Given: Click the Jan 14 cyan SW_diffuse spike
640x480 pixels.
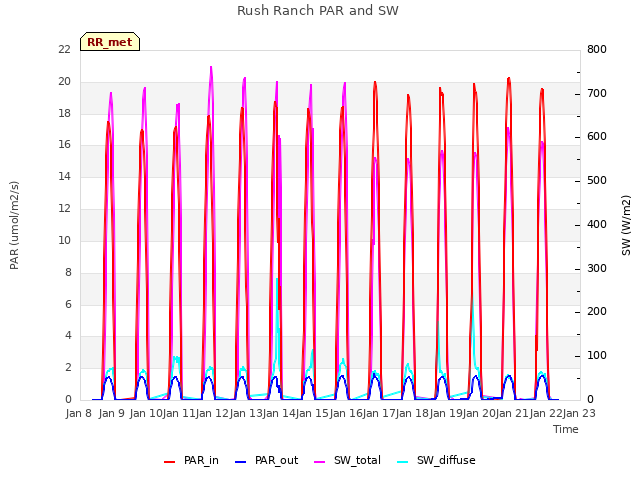Looking at the screenshot, I should coord(277,279).
